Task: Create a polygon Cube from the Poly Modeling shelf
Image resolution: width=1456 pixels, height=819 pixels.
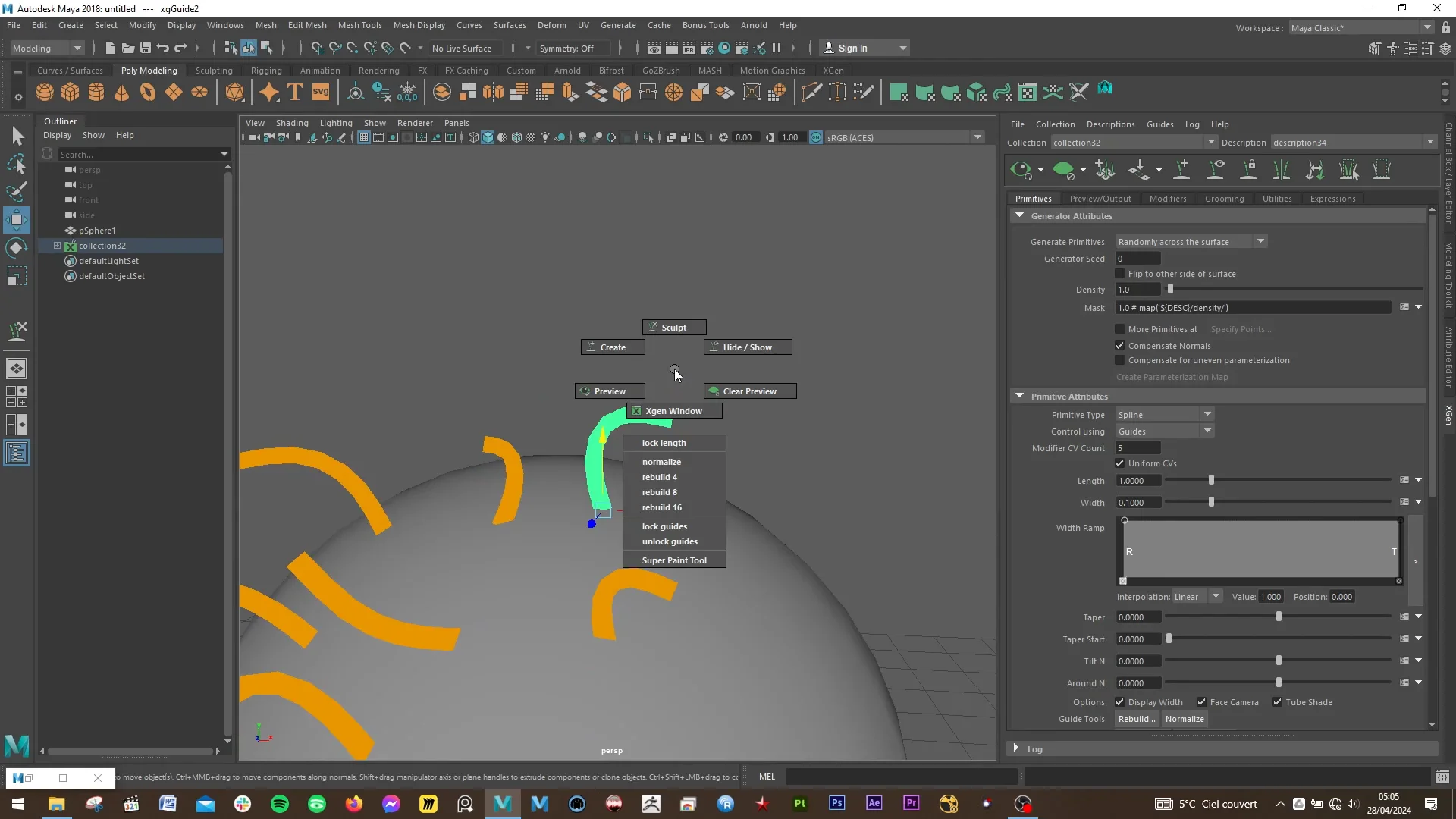Action: pos(70,92)
